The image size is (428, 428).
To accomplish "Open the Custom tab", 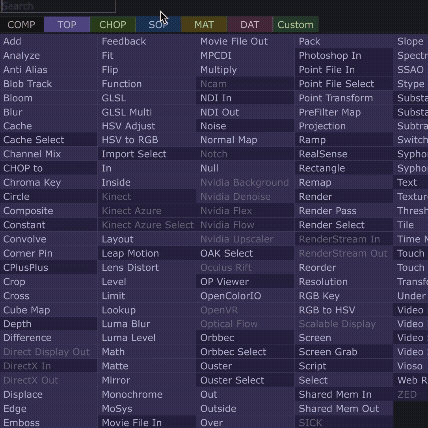I will click(296, 25).
